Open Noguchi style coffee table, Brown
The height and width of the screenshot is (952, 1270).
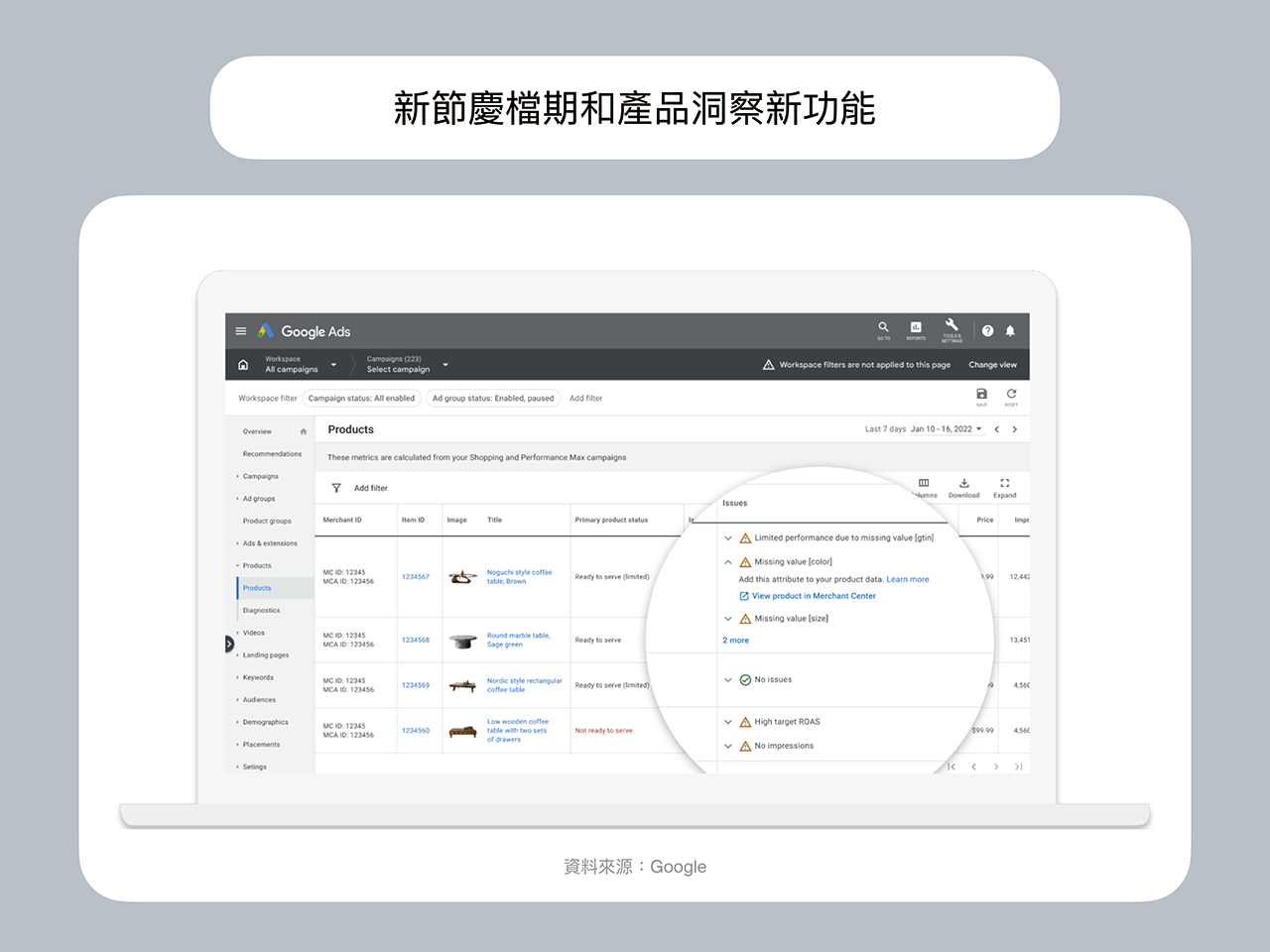[x=519, y=577]
